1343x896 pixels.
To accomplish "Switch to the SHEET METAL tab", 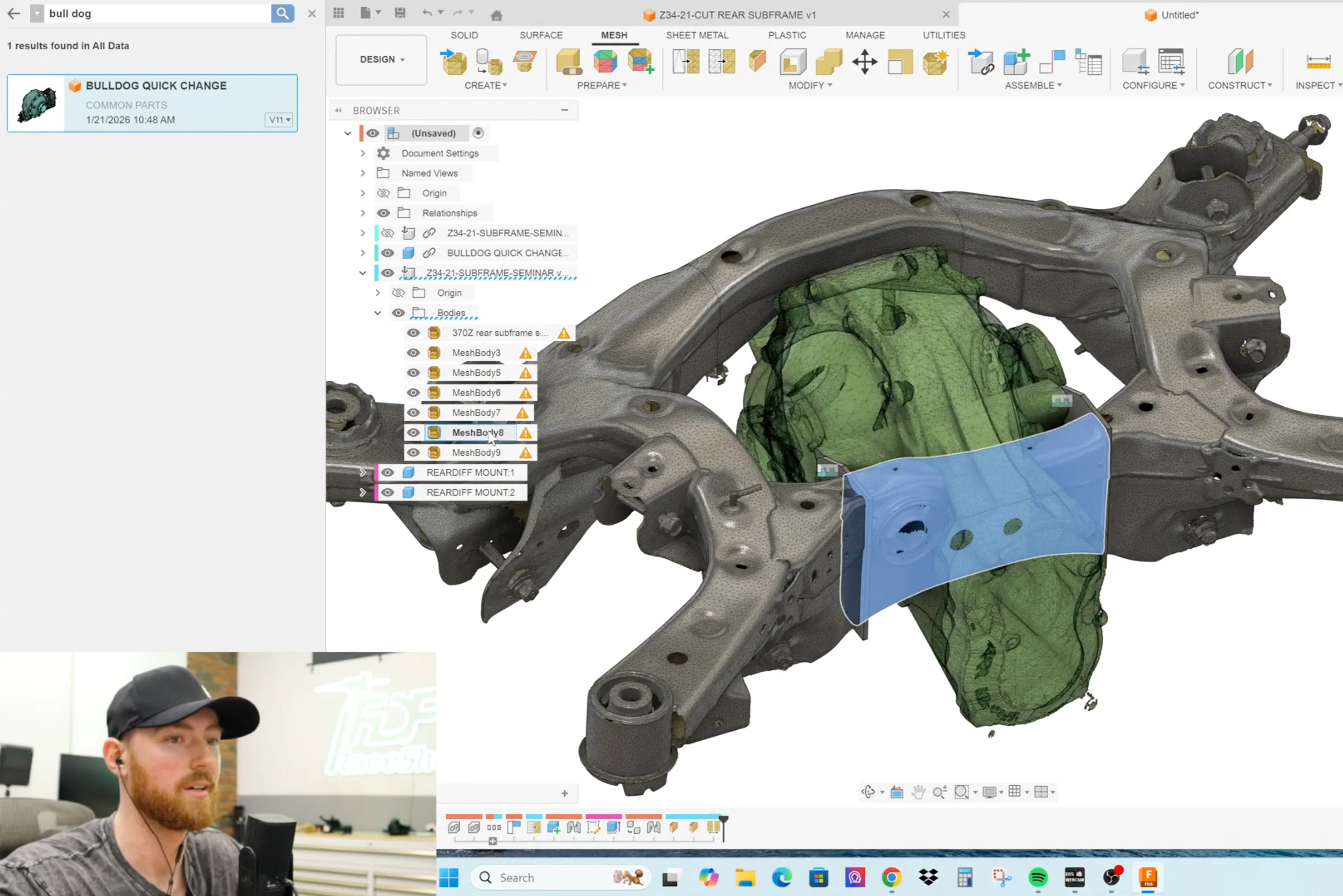I will click(x=697, y=35).
